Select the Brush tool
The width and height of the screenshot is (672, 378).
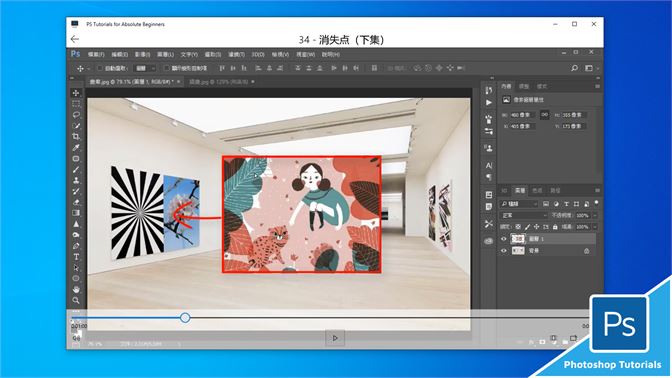coord(76,170)
